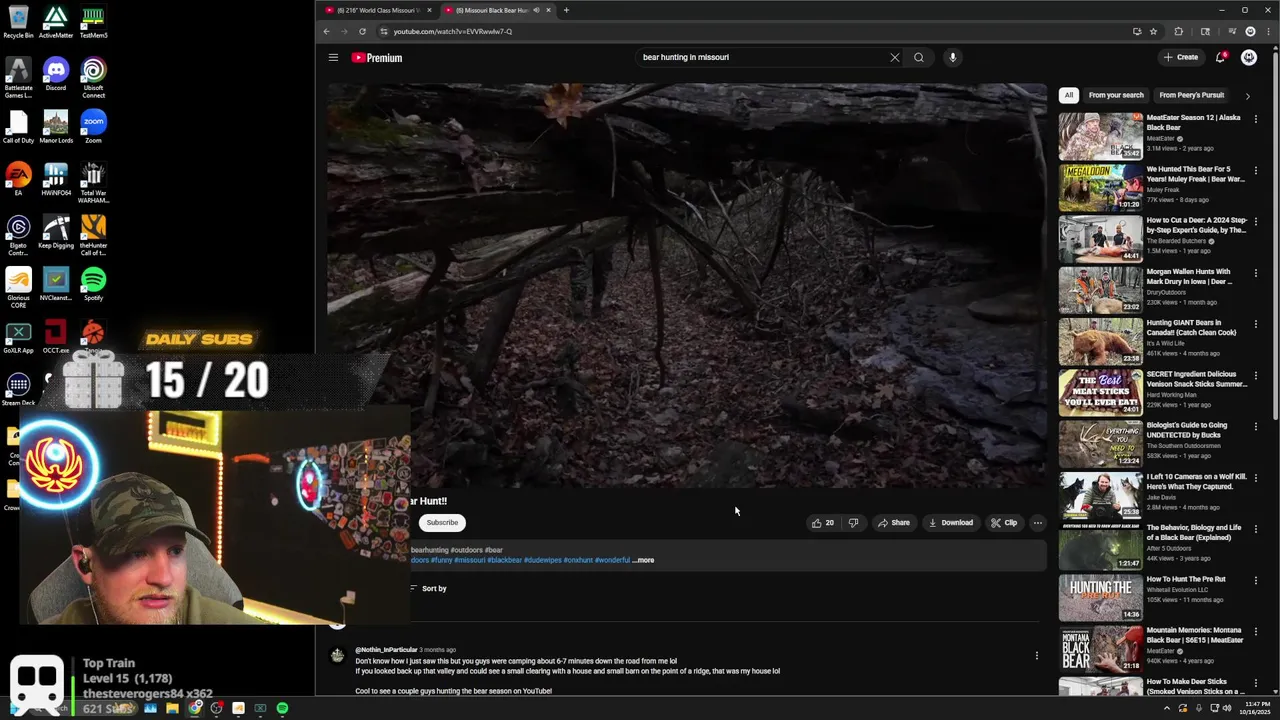
Task: Open a new Chrome tab
Action: 566,10
